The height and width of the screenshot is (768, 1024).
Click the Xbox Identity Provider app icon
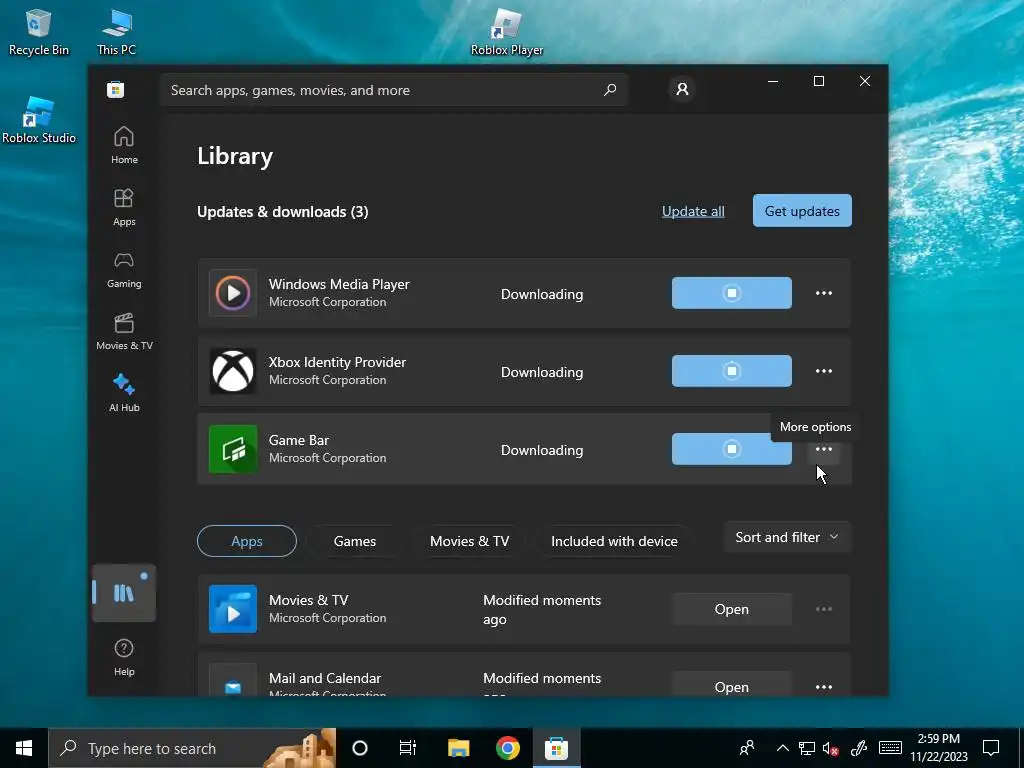(x=232, y=371)
